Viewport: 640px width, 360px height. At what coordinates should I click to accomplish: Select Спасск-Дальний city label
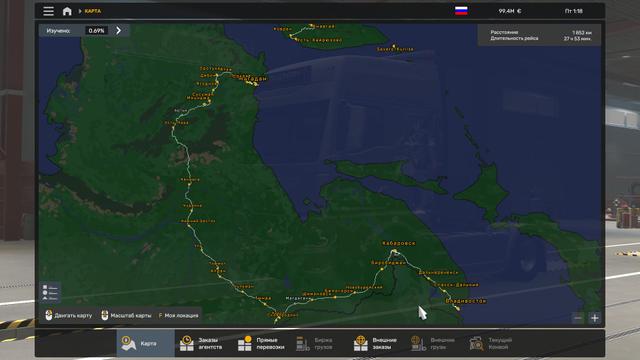pos(456,285)
